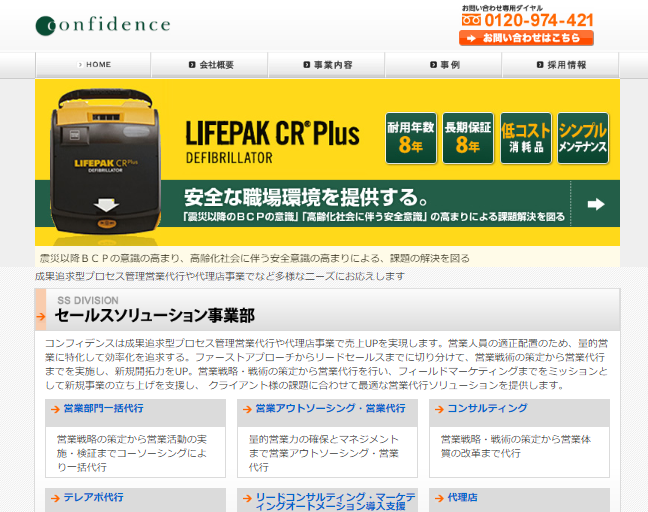Screen dimensions: 648x512
Task: Click the arrow icon beside テレアポ代行
Action: (55, 498)
